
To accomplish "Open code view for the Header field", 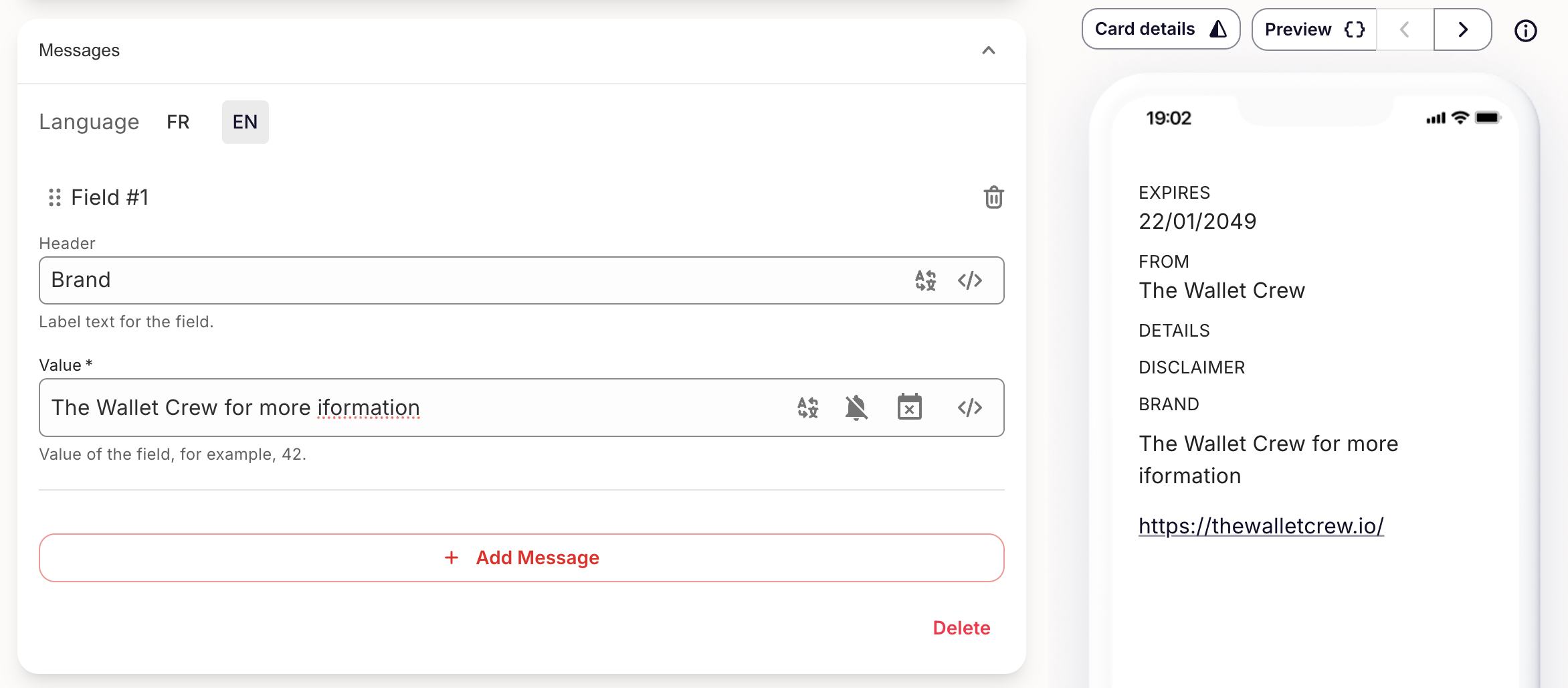I will pos(971,280).
